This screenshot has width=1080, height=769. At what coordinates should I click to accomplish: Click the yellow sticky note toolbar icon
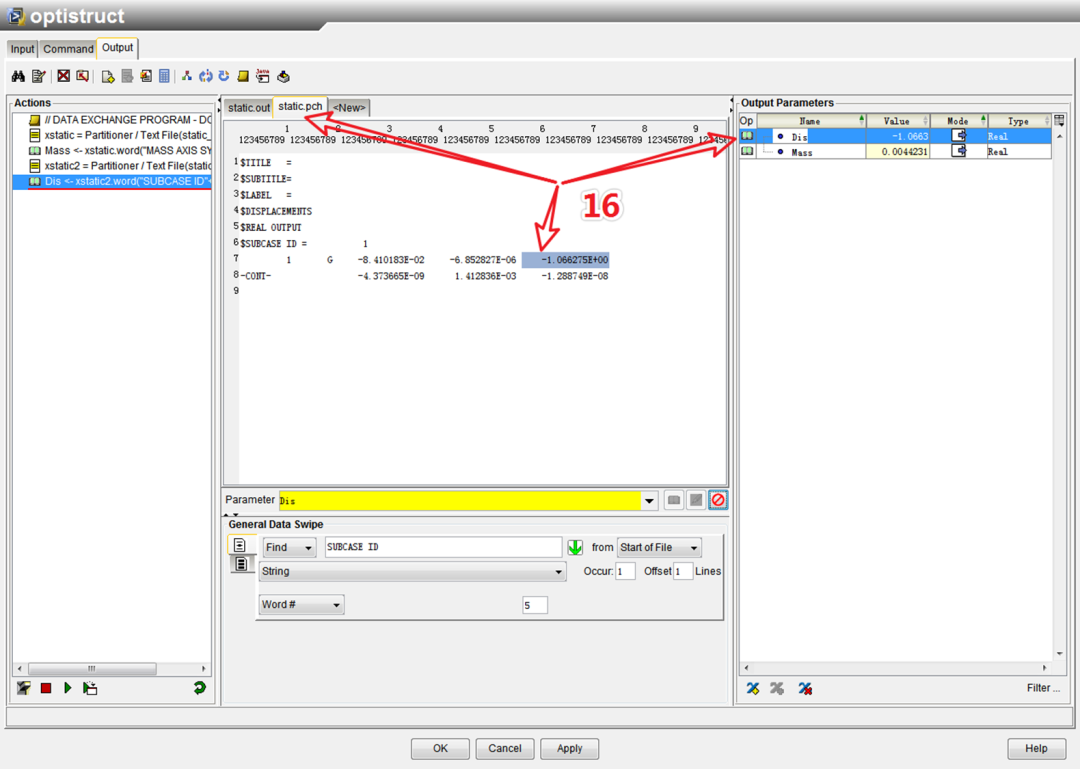point(243,76)
